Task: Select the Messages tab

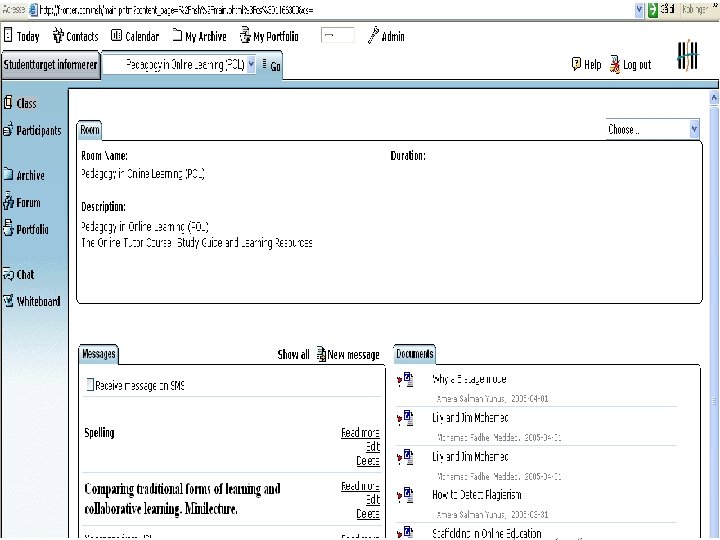Action: pos(98,354)
